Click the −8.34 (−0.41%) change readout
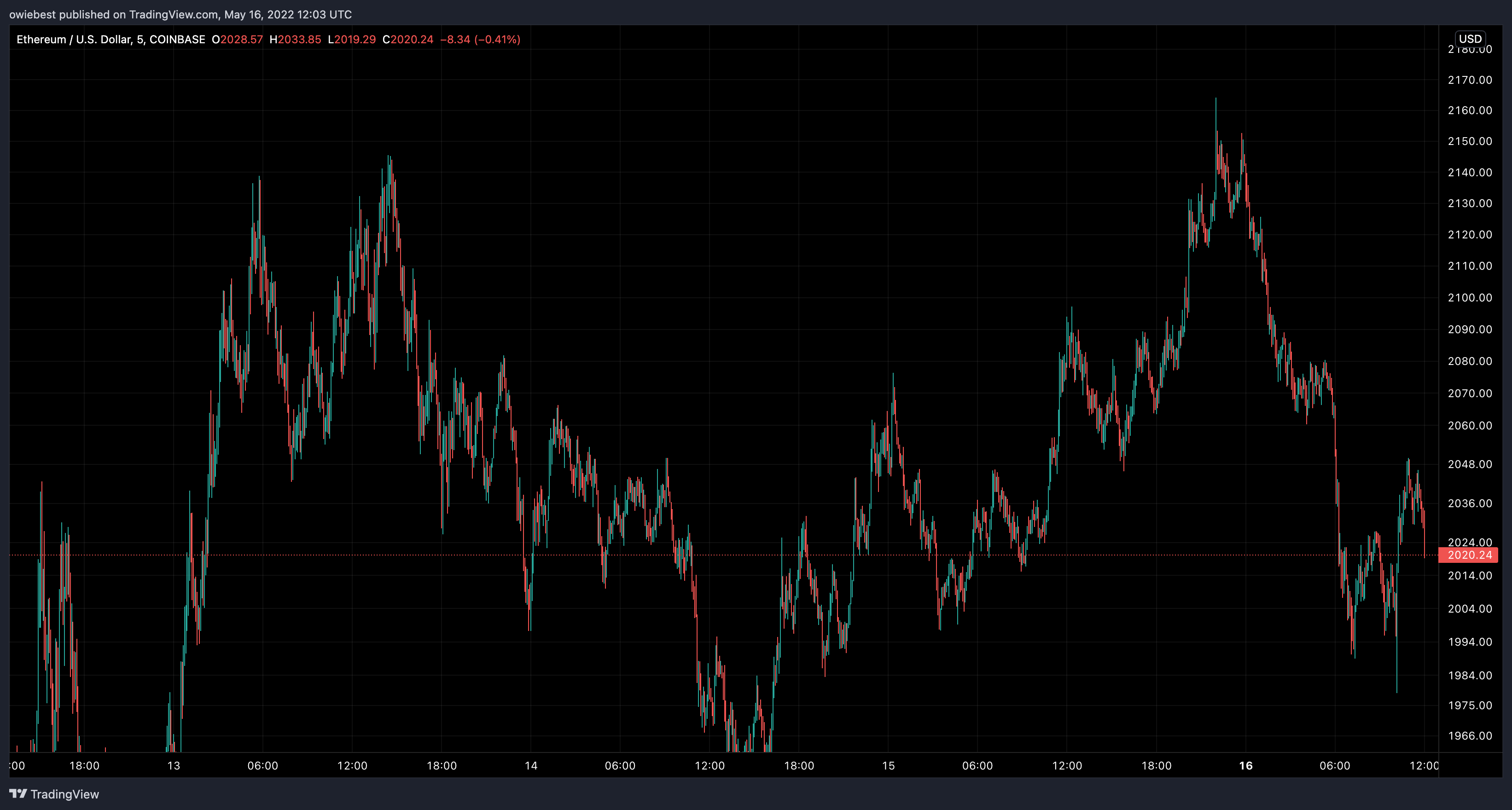This screenshot has width=1512, height=810. click(480, 39)
